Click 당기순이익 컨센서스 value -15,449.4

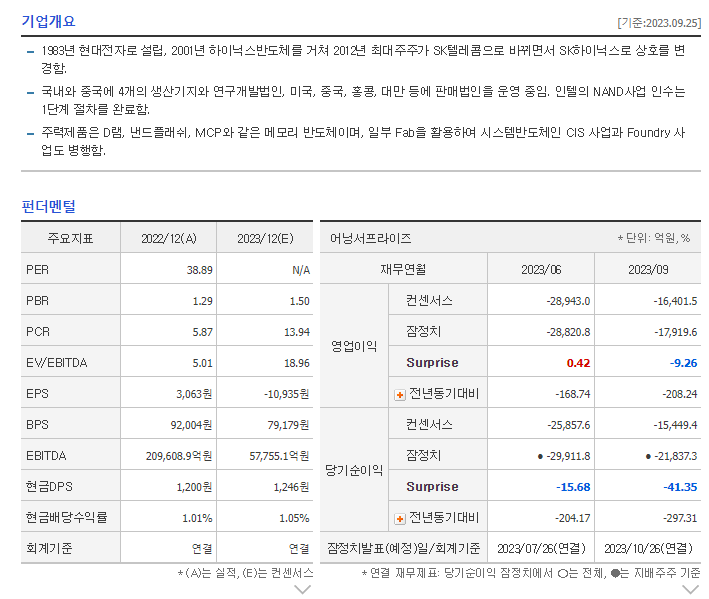(675, 425)
